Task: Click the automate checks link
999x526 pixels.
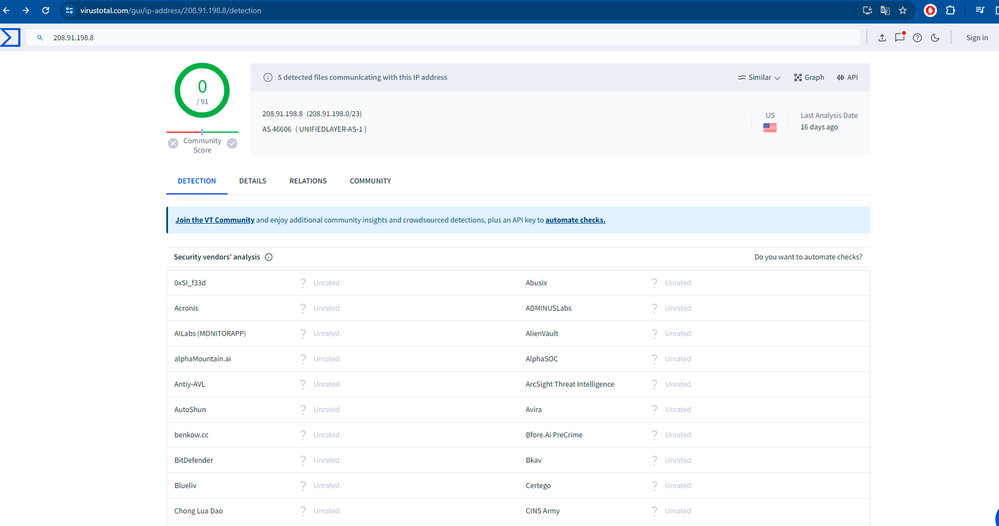Action: pos(575,220)
